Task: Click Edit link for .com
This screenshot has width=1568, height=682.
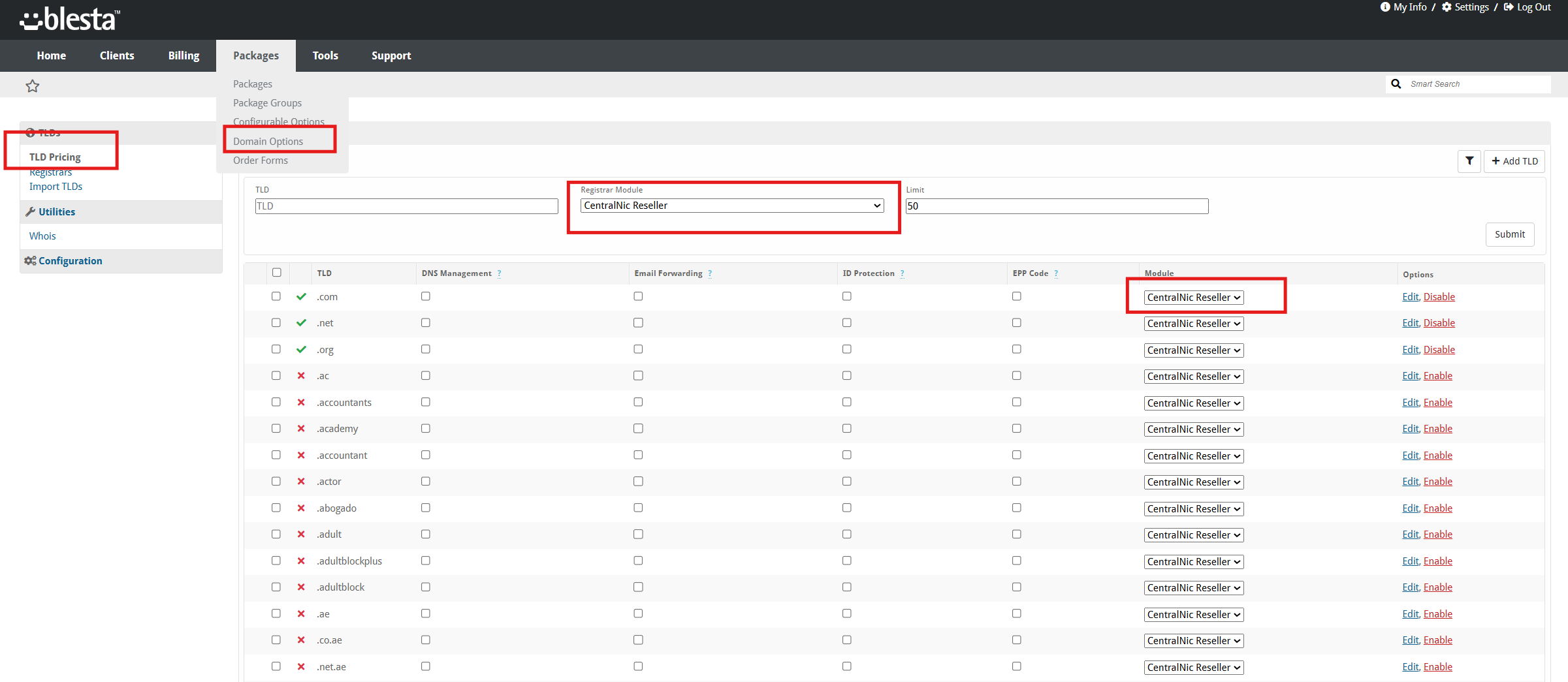Action: click(1411, 296)
